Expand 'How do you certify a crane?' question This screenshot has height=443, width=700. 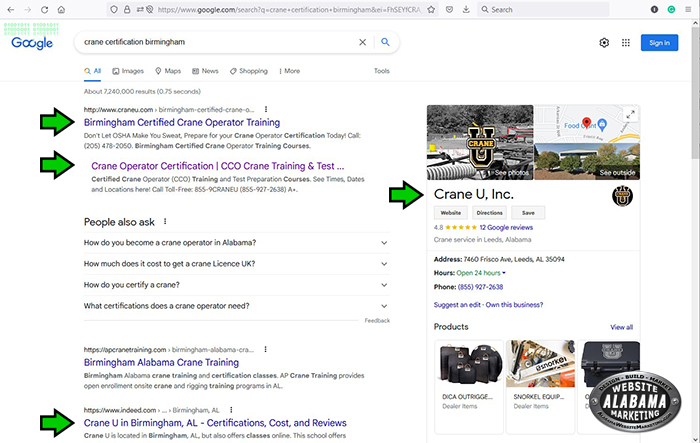[237, 285]
